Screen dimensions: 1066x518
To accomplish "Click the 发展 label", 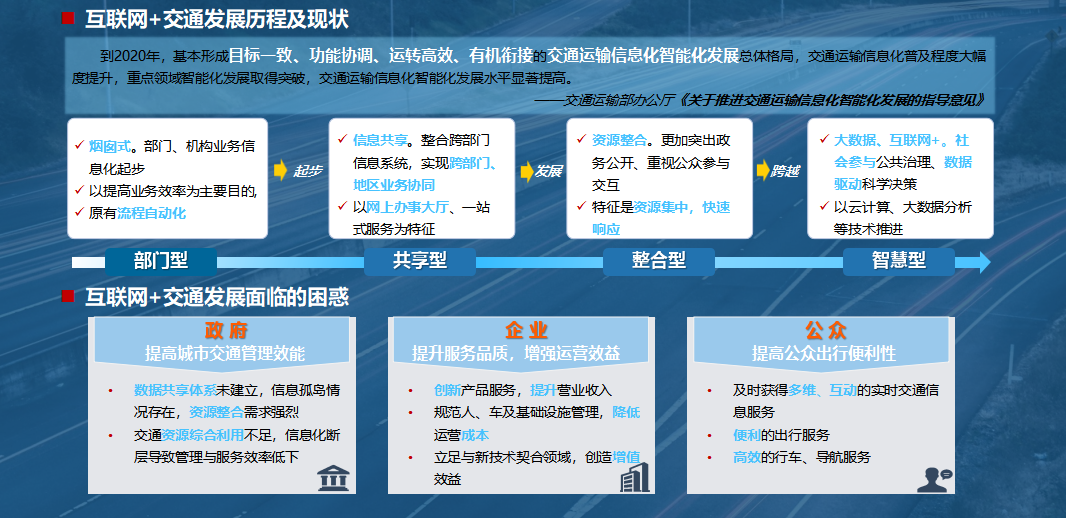I will coord(549,171).
